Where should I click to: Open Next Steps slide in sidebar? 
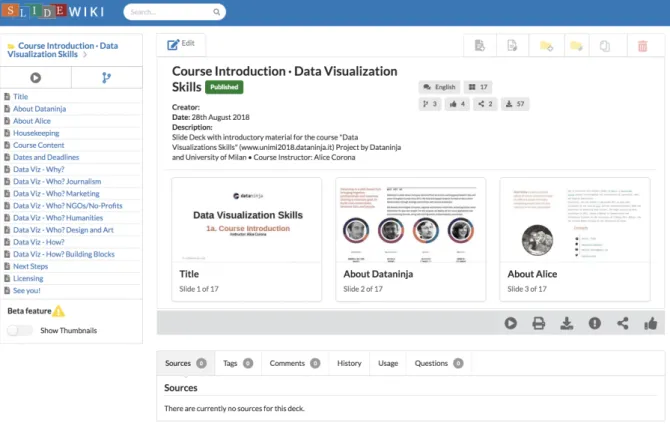tap(30, 266)
